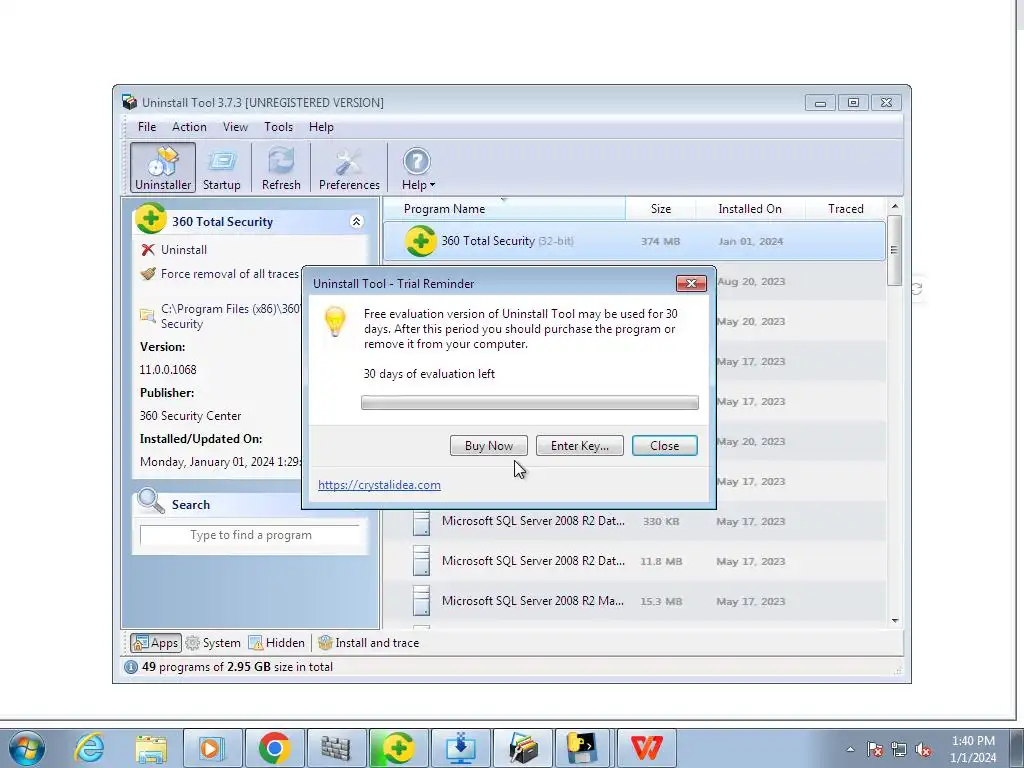Screen dimensions: 1024x768
Task: Switch to the Hidden tab
Action: pyautogui.click(x=276, y=643)
